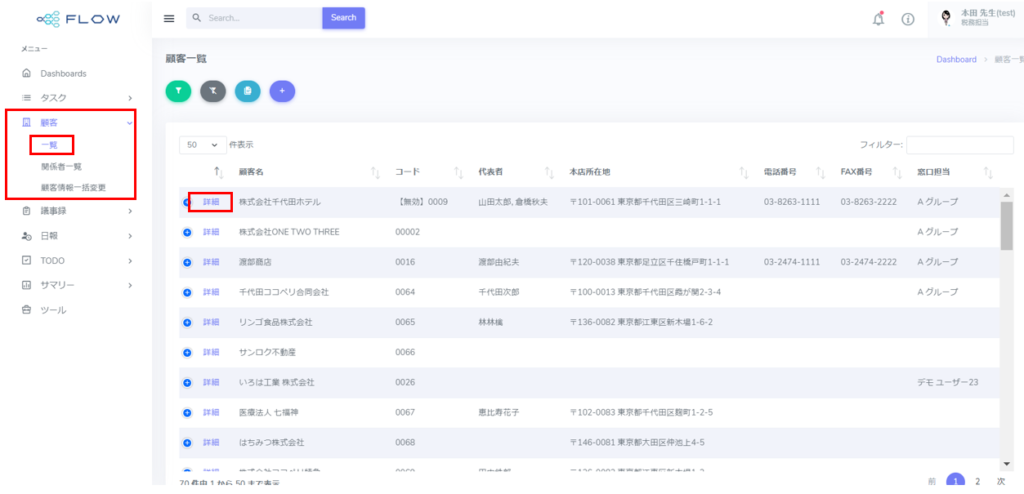This screenshot has height=494, width=1024.
Task: Click the purple plus add-customer button
Action: pos(282,91)
